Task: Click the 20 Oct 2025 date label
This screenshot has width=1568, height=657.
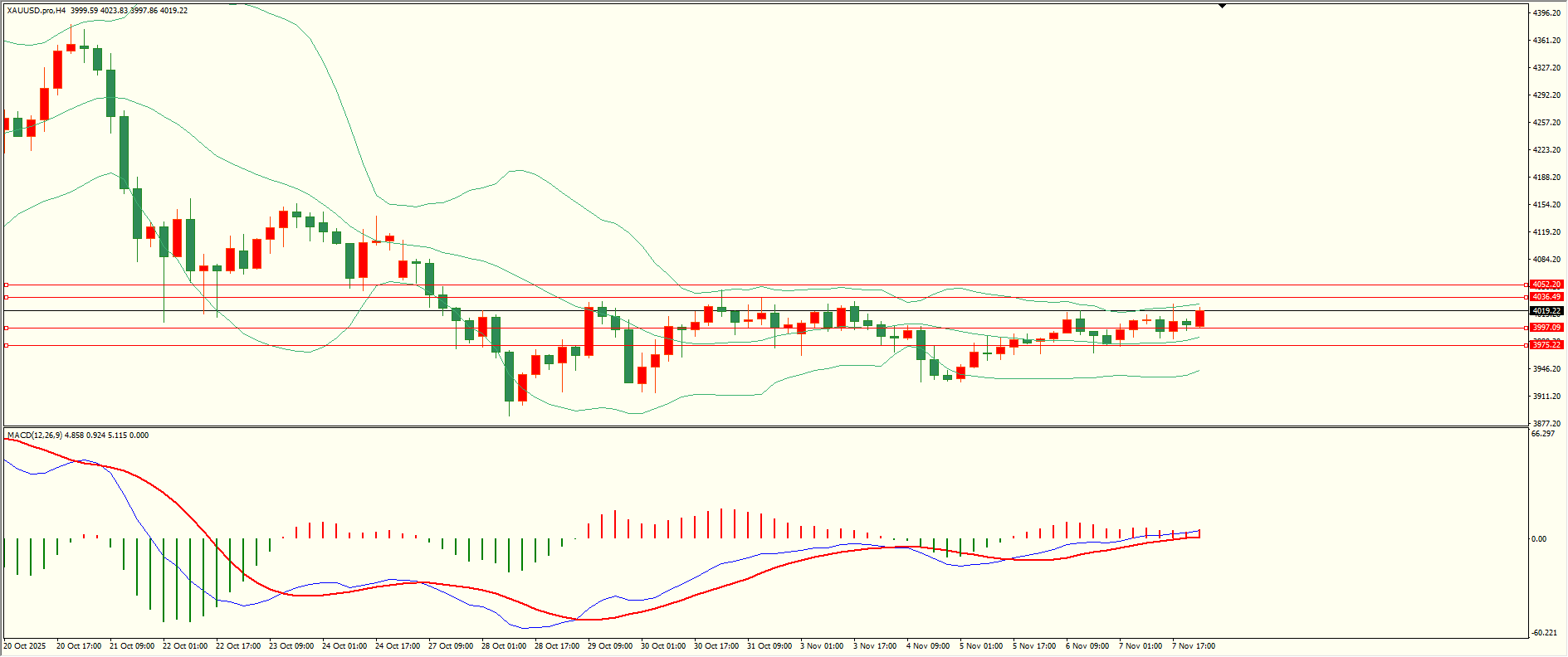Action: pos(25,646)
